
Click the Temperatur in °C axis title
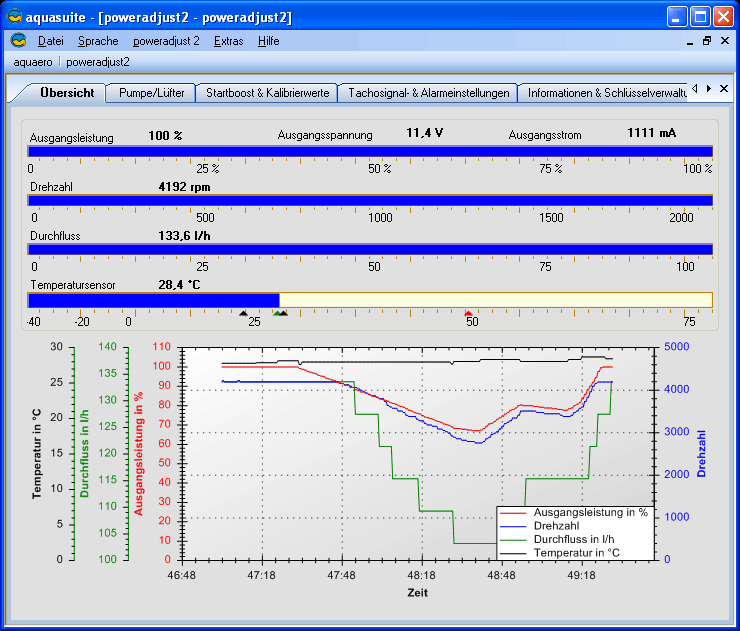point(37,454)
